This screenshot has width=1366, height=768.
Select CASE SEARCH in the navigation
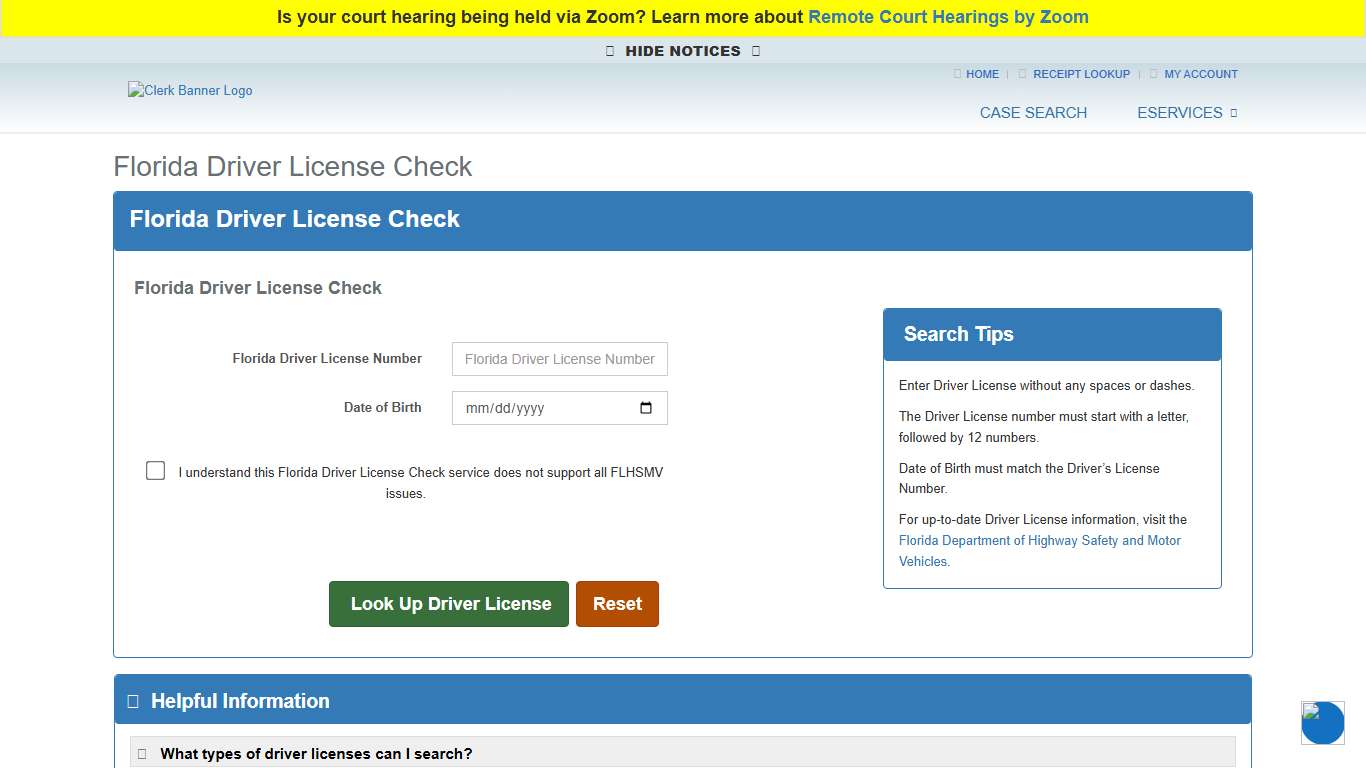click(x=1033, y=113)
